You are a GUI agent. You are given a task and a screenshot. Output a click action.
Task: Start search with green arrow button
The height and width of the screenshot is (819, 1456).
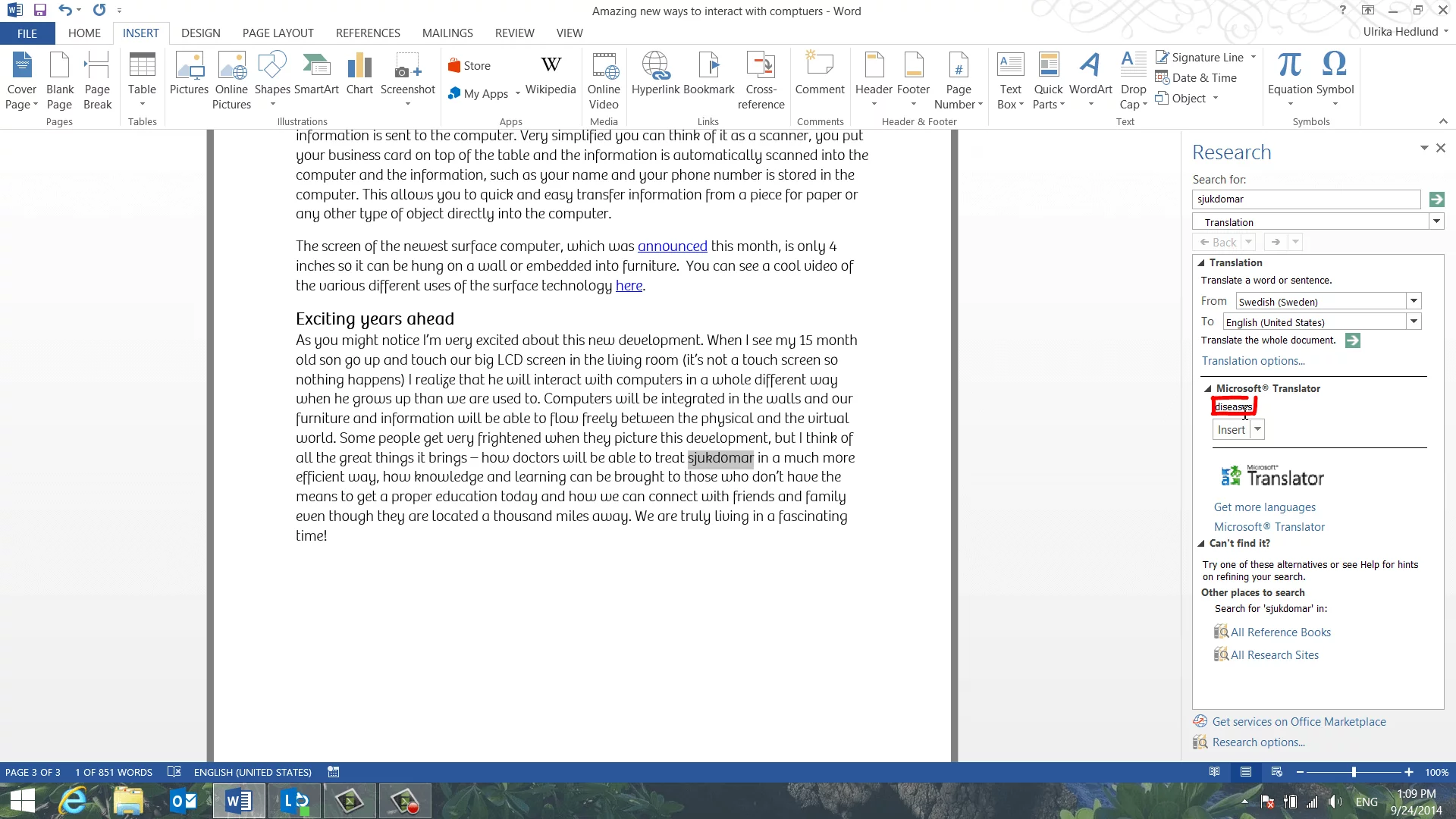pyautogui.click(x=1436, y=199)
